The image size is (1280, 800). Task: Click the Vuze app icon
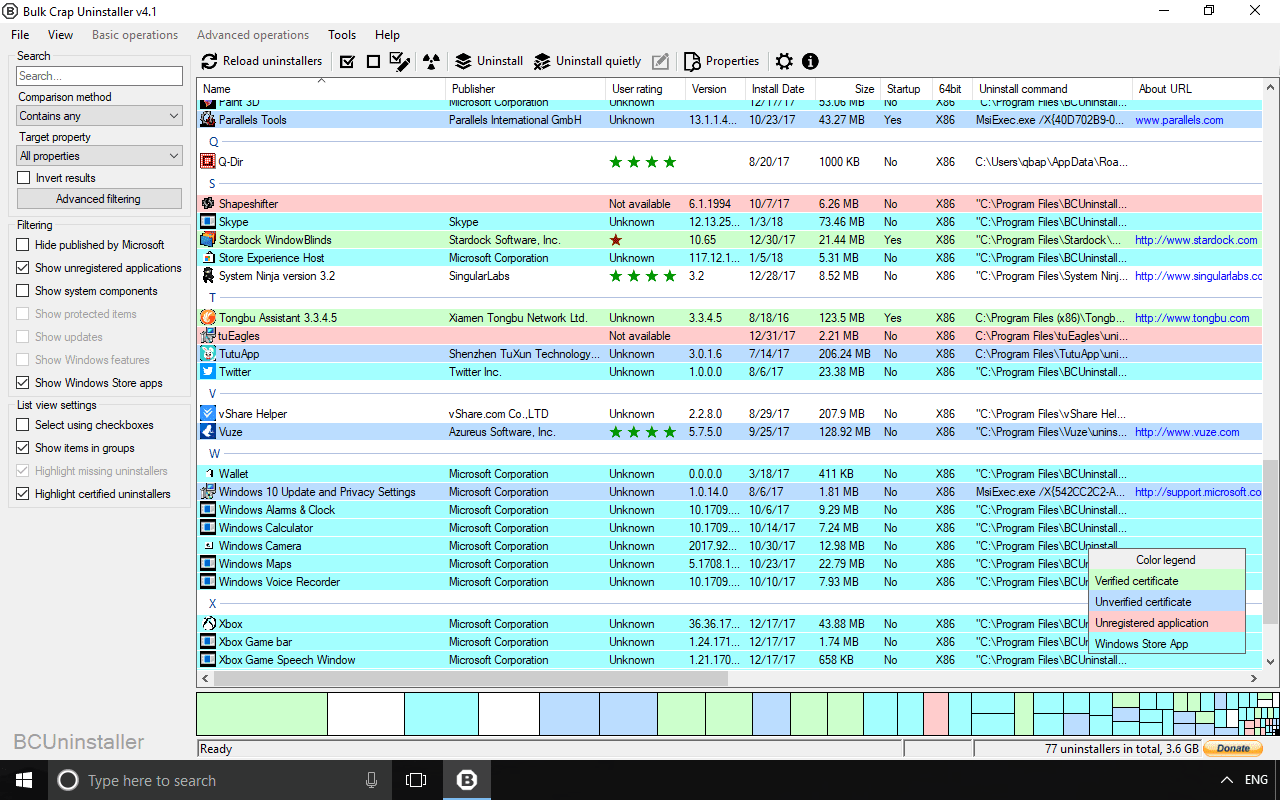click(x=208, y=431)
